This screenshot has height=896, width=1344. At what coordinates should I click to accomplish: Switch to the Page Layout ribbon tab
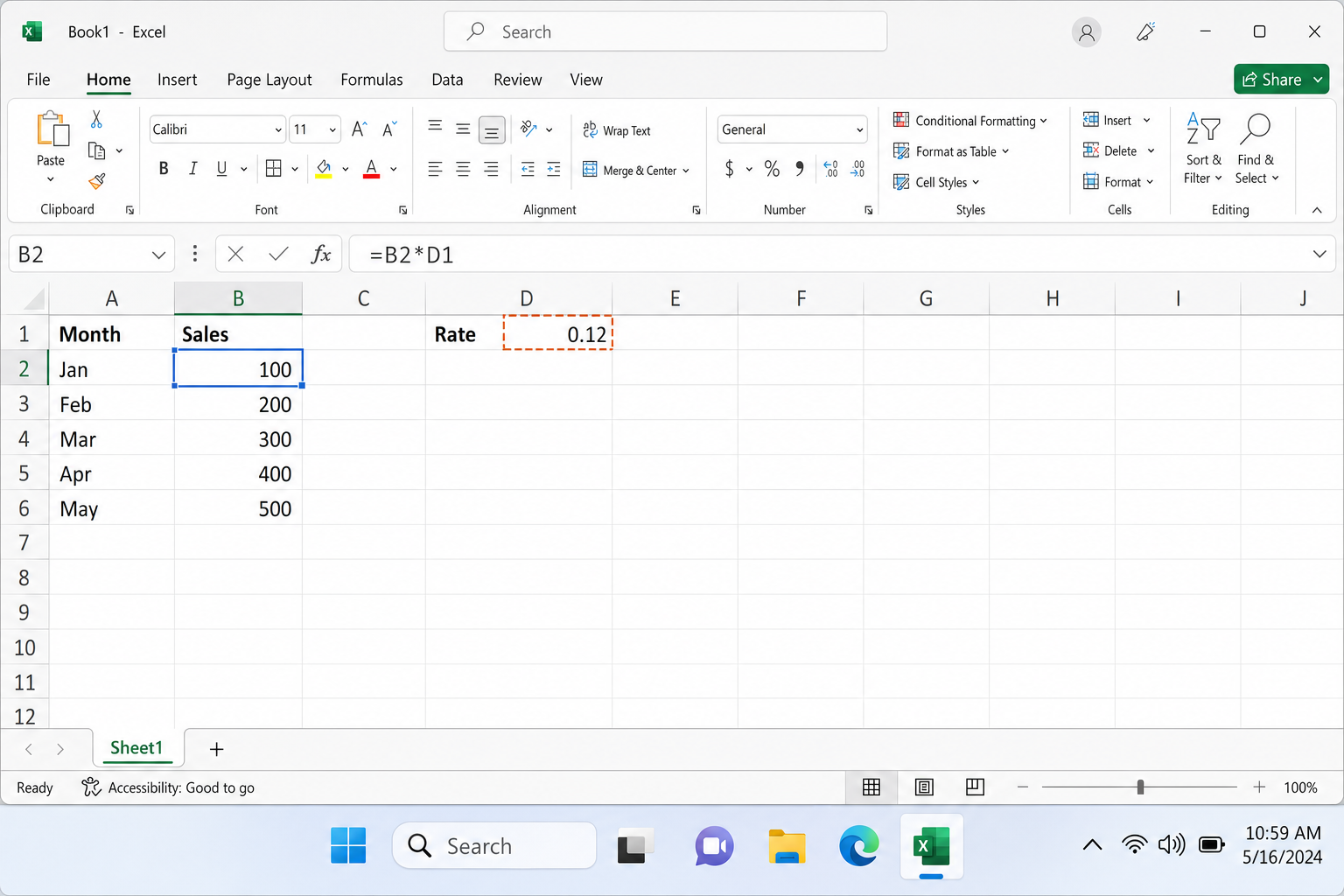pyautogui.click(x=269, y=80)
